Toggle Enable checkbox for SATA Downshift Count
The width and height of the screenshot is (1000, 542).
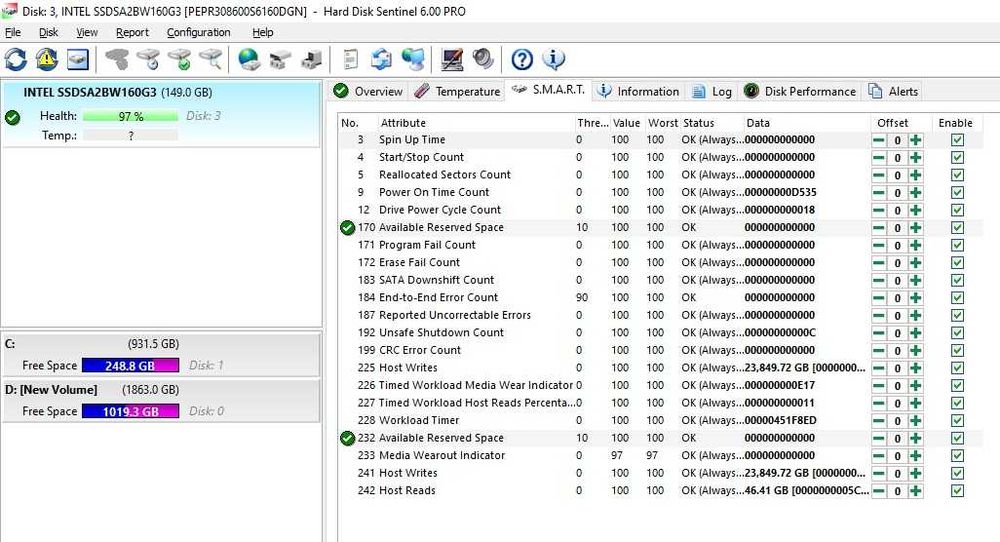(957, 281)
